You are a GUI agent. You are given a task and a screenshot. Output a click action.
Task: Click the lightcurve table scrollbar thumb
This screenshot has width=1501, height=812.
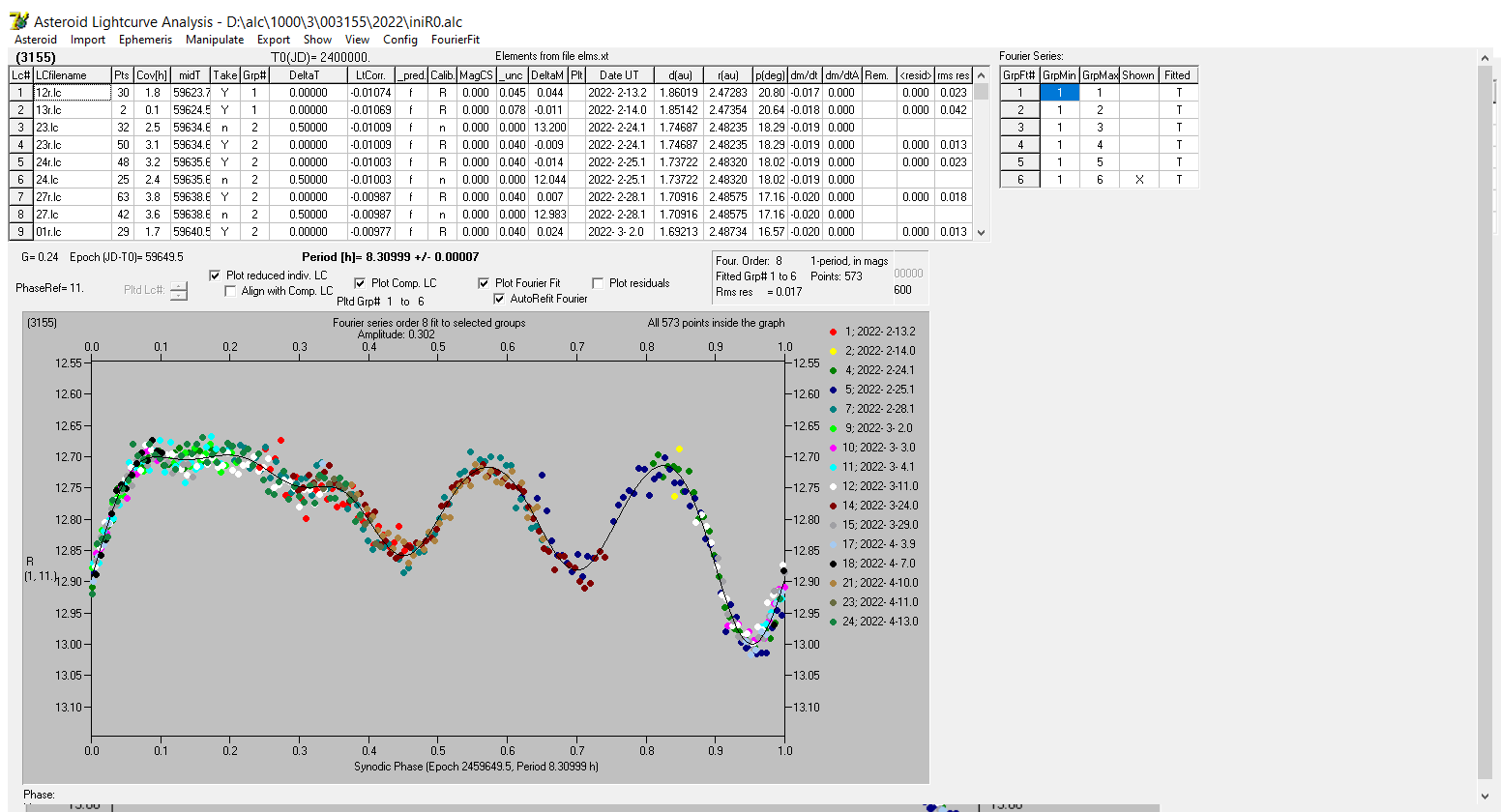982,92
